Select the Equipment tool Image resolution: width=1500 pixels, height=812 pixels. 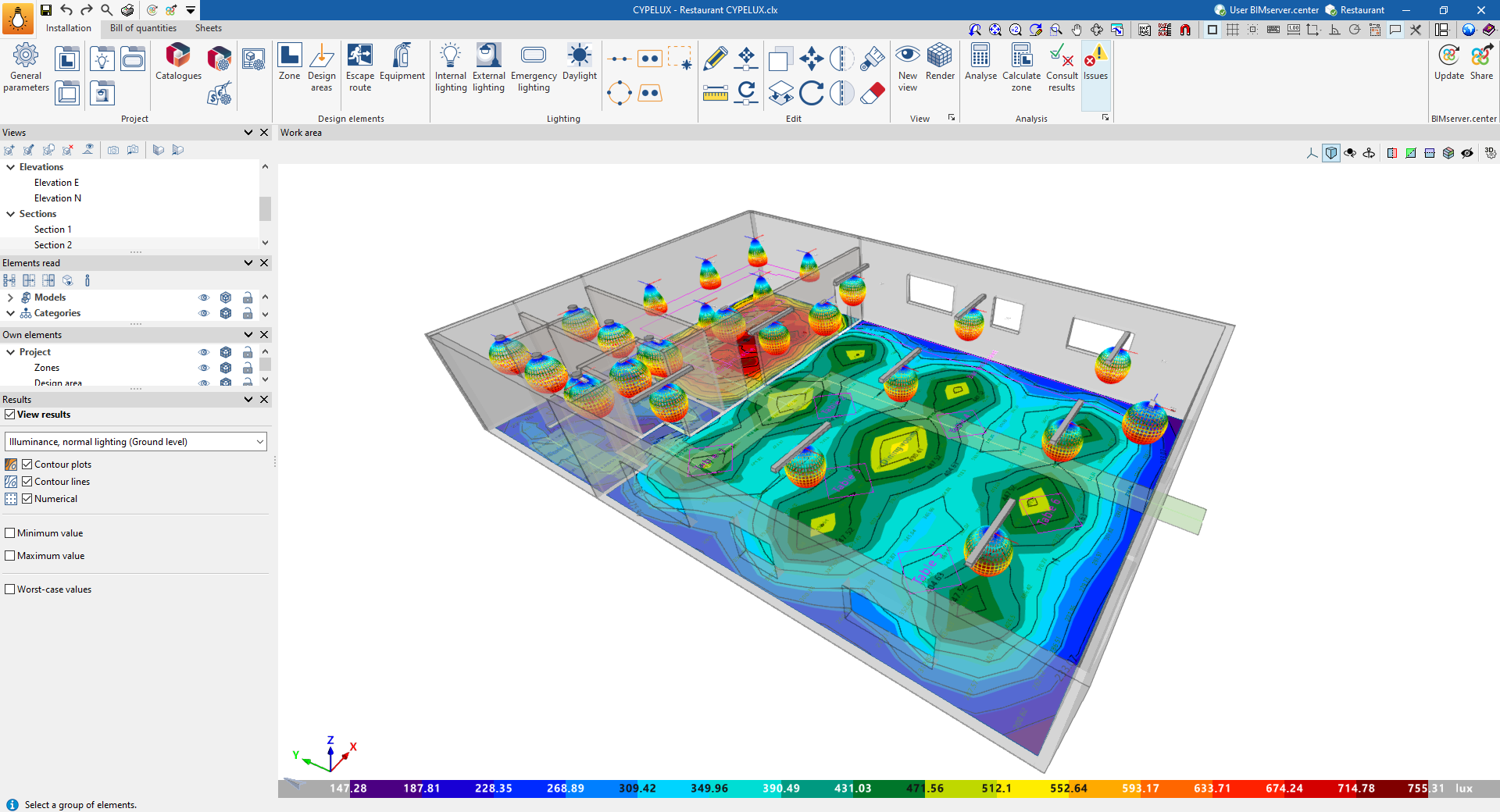click(402, 62)
